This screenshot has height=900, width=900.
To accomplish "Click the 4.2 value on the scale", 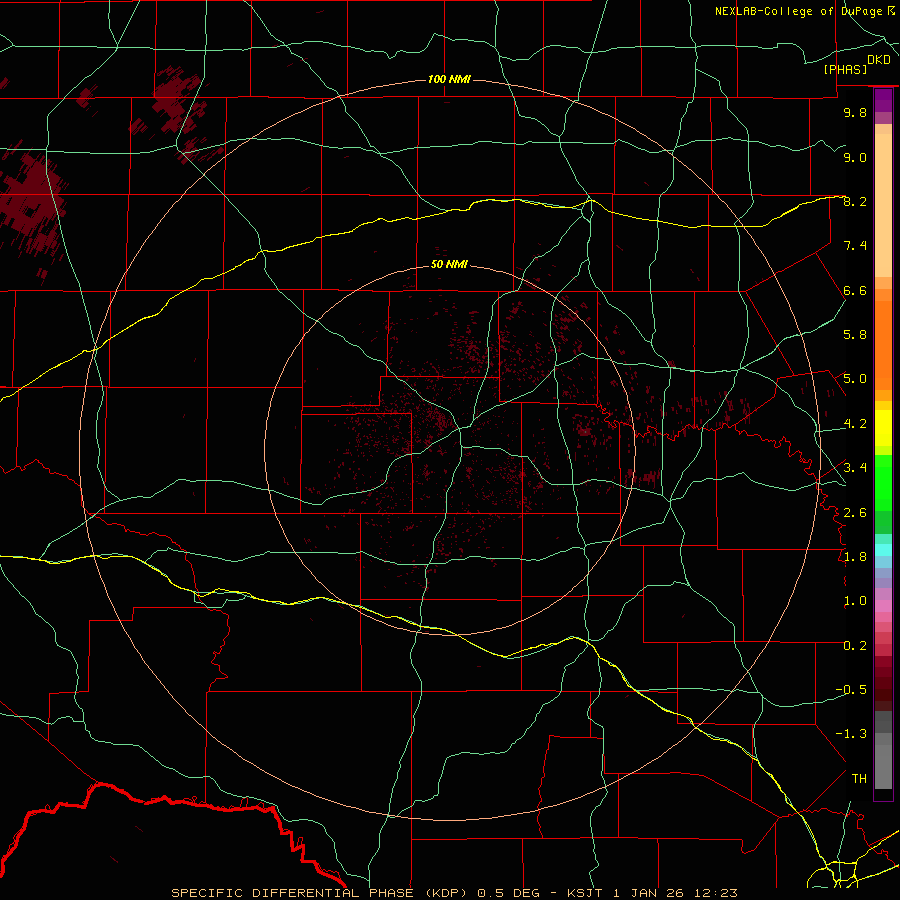I will (x=855, y=424).
